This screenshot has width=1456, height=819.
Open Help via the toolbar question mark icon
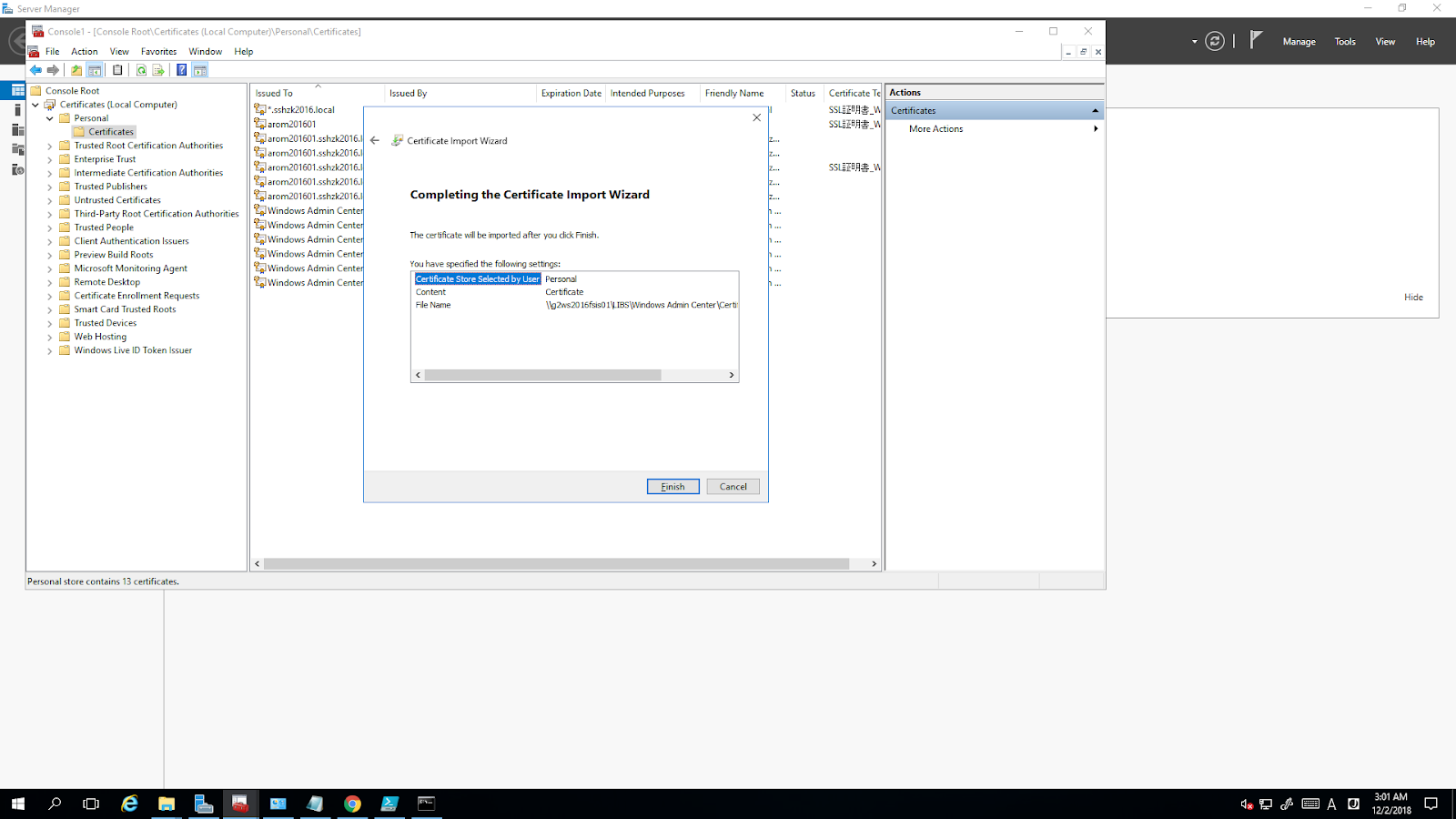coord(181,69)
